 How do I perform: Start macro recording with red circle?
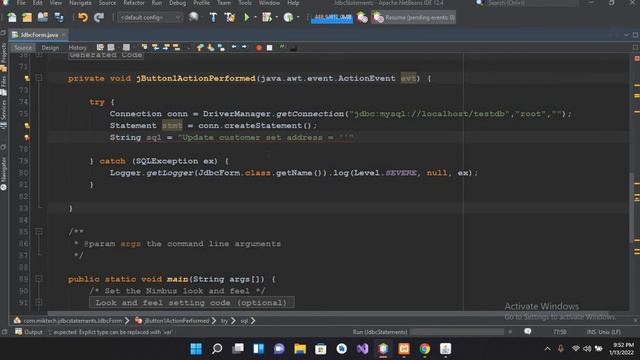[259, 48]
